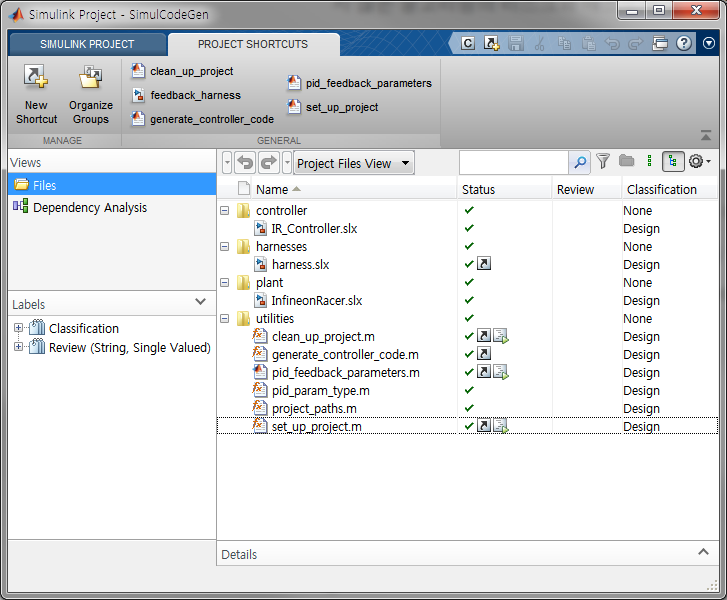The width and height of the screenshot is (727, 600).
Task: Click the Classification column header
Action: tap(670, 189)
